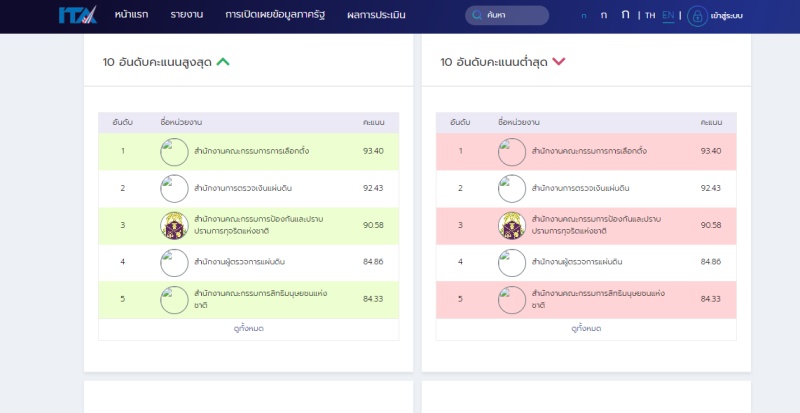Screen dimensions: 800x413
Task: Switch language to TH
Action: point(650,16)
